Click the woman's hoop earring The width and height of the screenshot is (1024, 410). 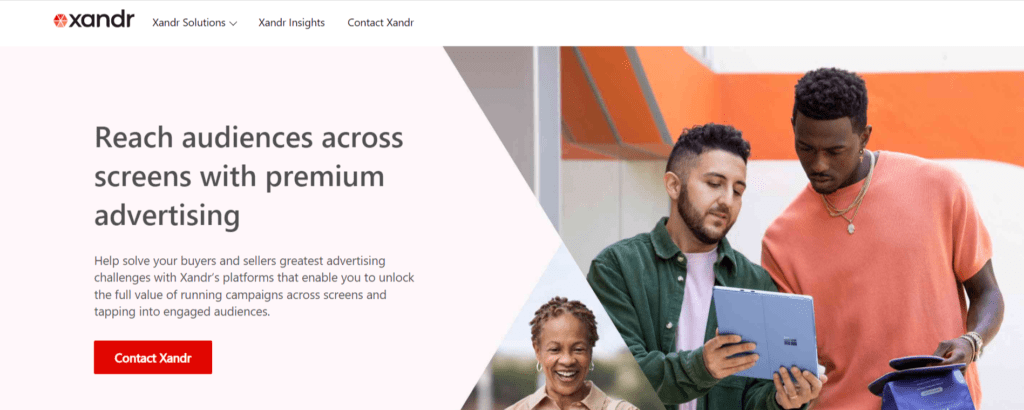click(539, 367)
